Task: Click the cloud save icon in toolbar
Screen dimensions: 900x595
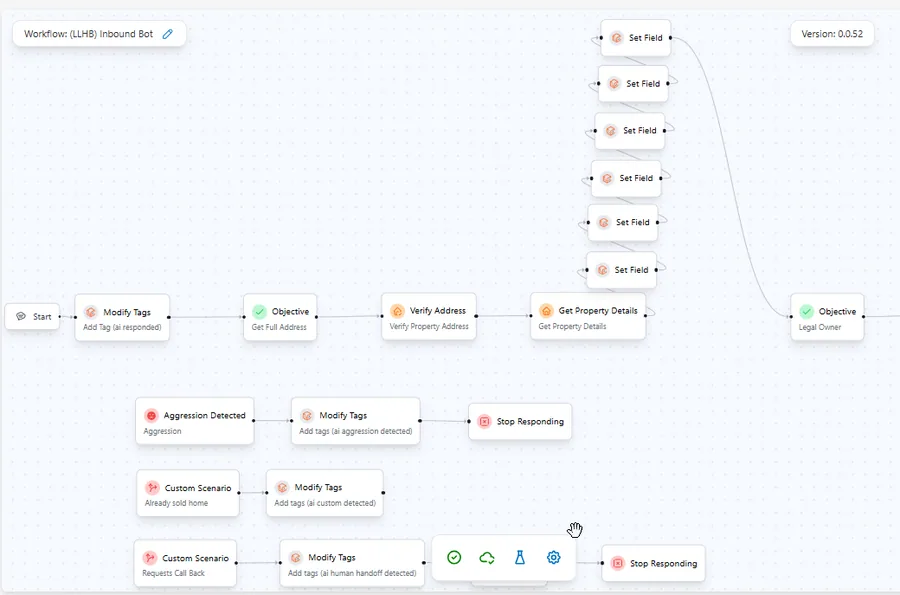Action: click(487, 557)
